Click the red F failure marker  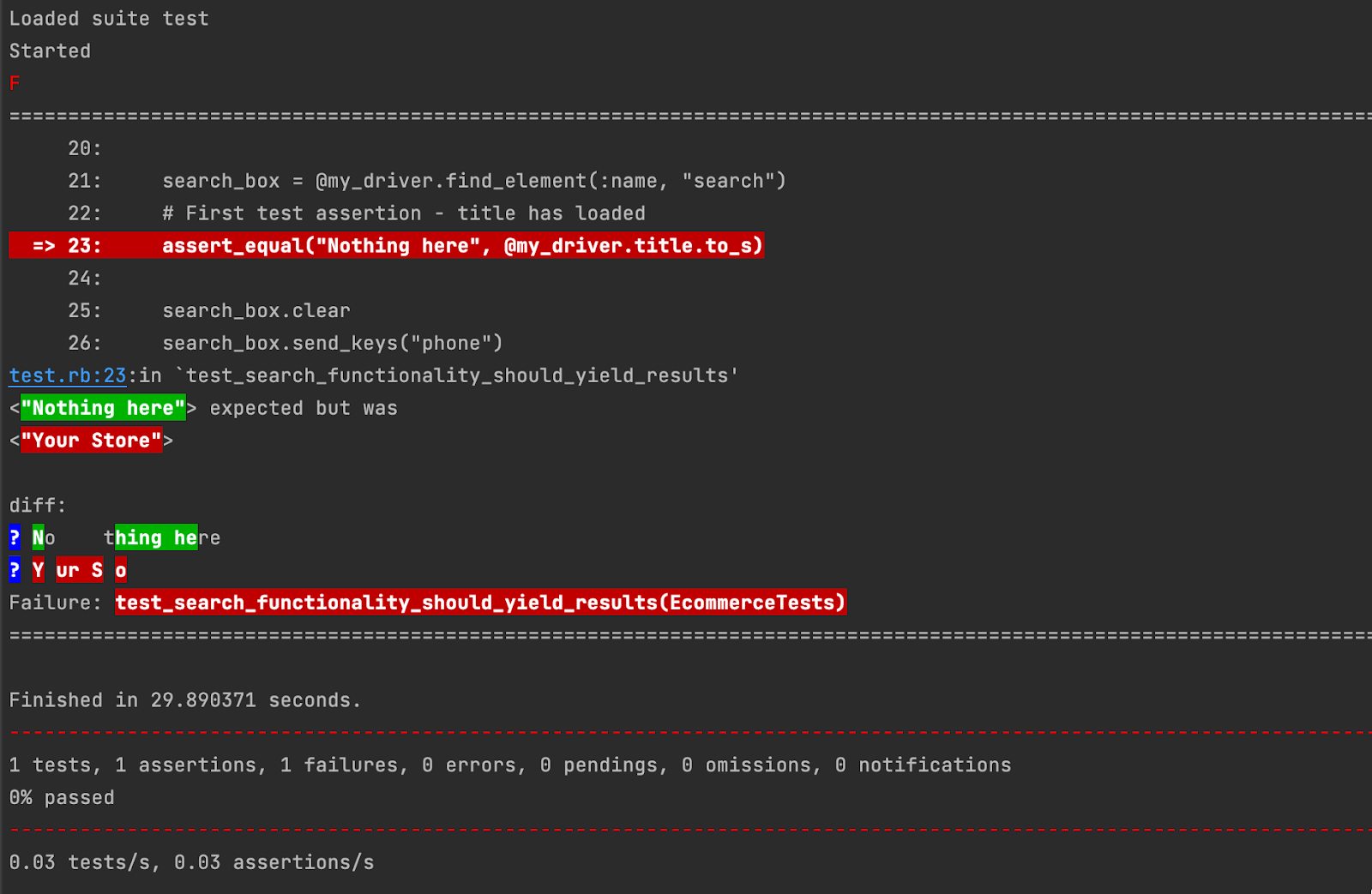click(x=15, y=83)
